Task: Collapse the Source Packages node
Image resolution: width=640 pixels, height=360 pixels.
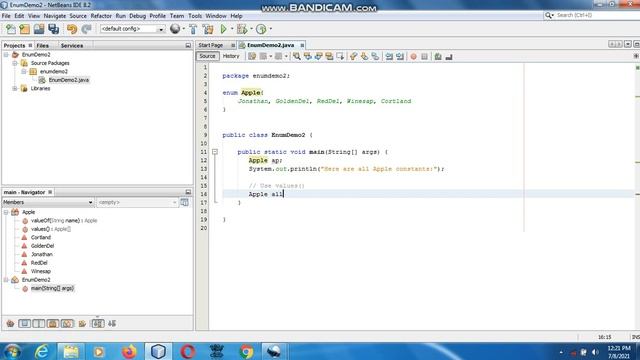Action: tap(15, 63)
